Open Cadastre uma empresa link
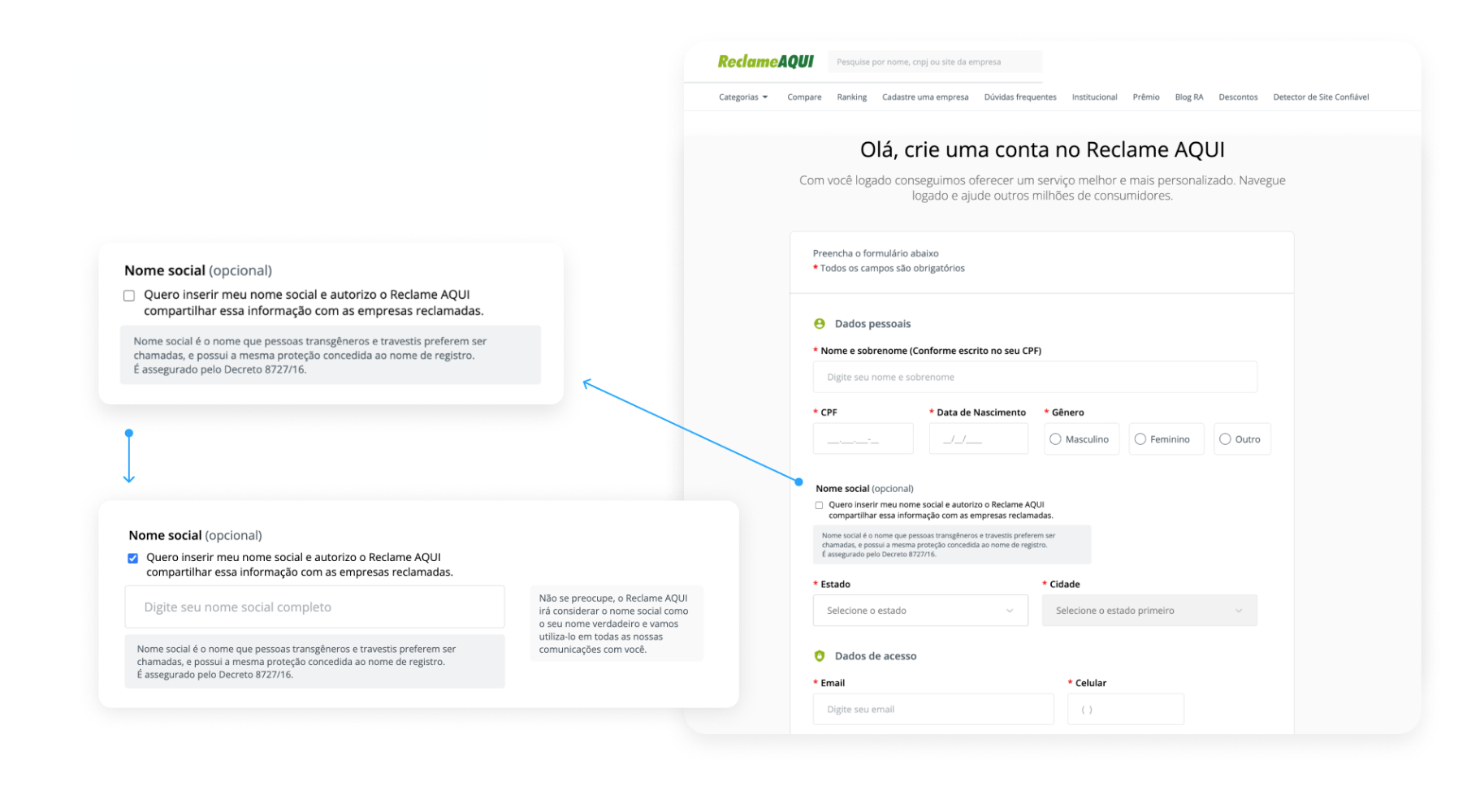Image resolution: width=1467 pixels, height=812 pixels. tap(925, 97)
